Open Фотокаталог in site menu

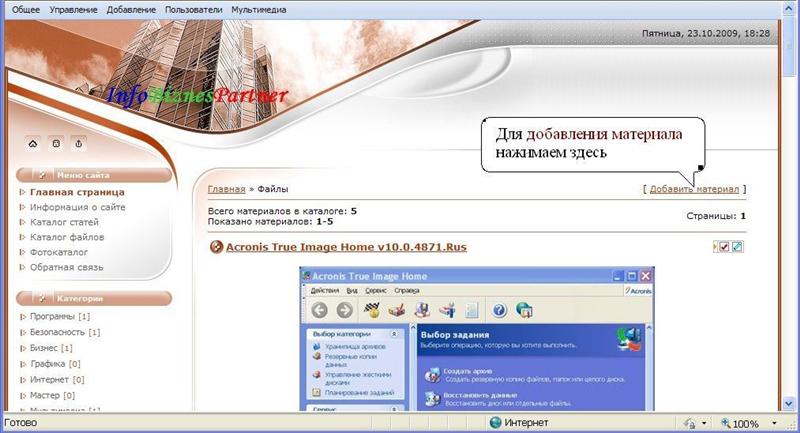tap(59, 252)
